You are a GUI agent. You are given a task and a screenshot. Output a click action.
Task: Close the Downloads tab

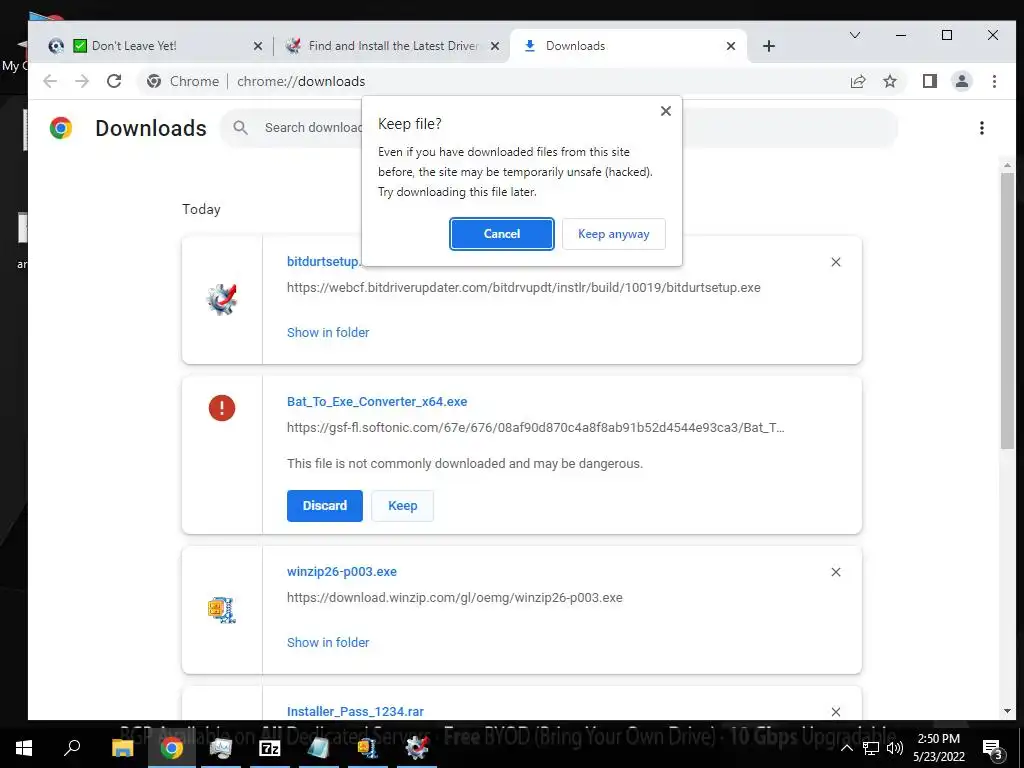click(x=731, y=46)
